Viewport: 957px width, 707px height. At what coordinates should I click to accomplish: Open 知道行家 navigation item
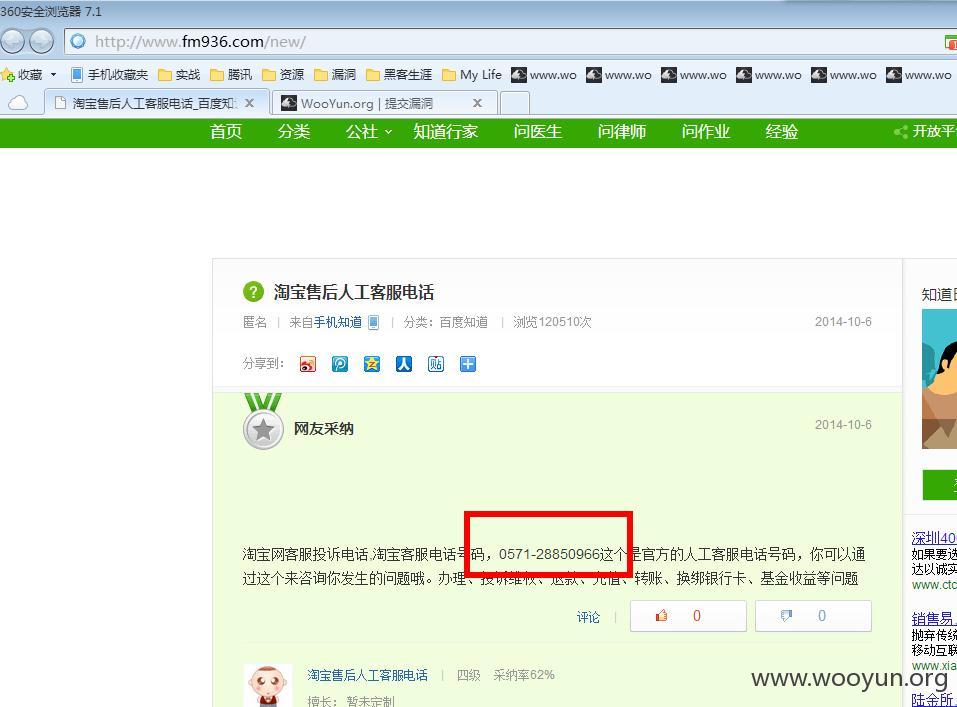point(446,132)
